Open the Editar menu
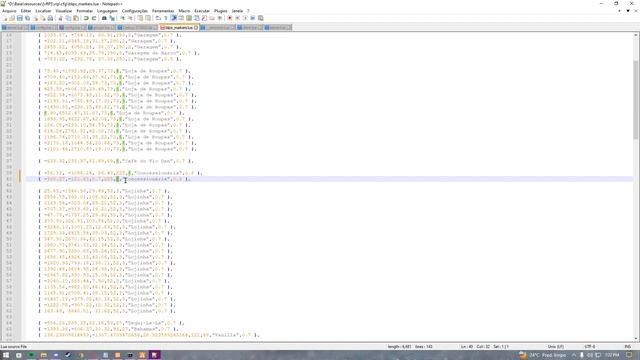640x360 pixels. tap(26, 11)
